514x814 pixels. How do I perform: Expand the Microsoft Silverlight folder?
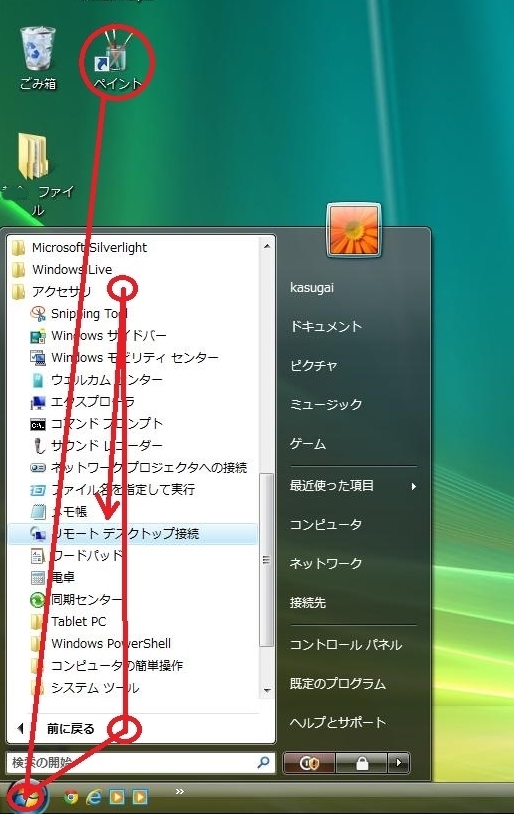(79, 248)
